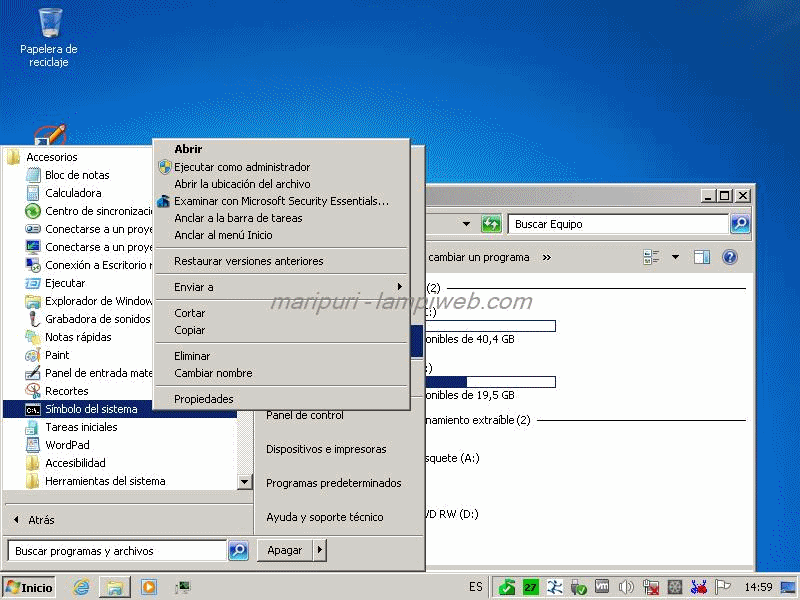This screenshot has height=600, width=800.
Task: Launch Recortes tool
Action: pyautogui.click(x=57, y=391)
